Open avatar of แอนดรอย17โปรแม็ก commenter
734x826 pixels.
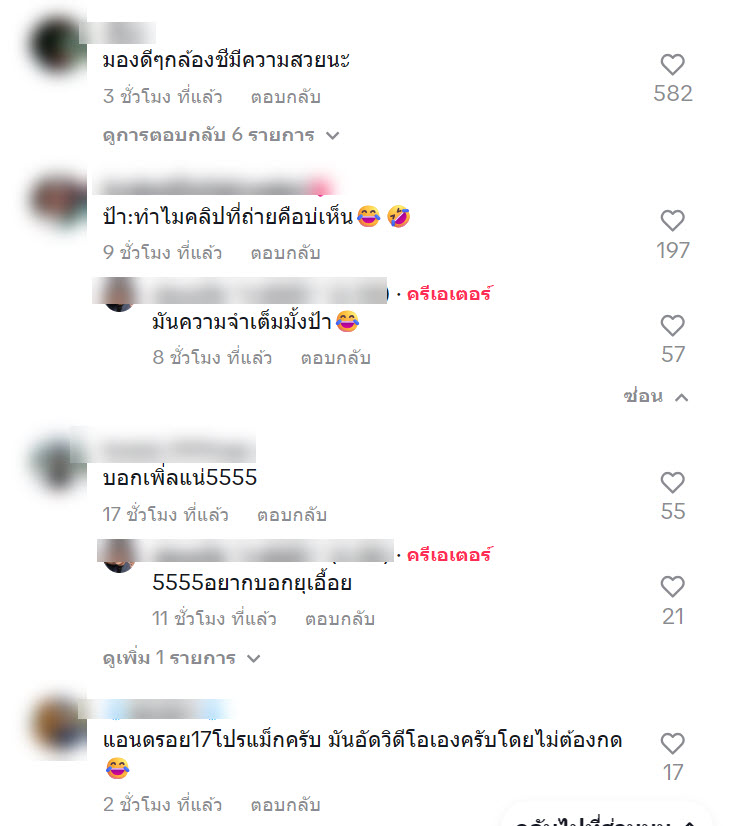tap(58, 728)
